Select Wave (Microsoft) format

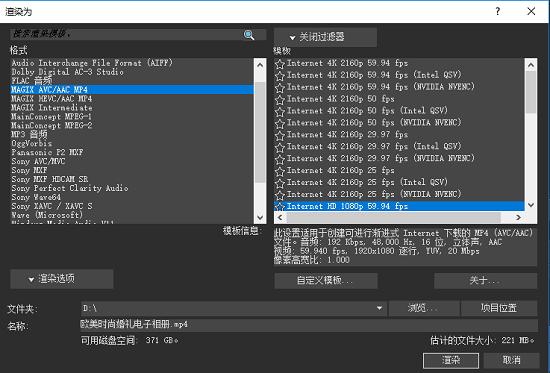(132, 215)
